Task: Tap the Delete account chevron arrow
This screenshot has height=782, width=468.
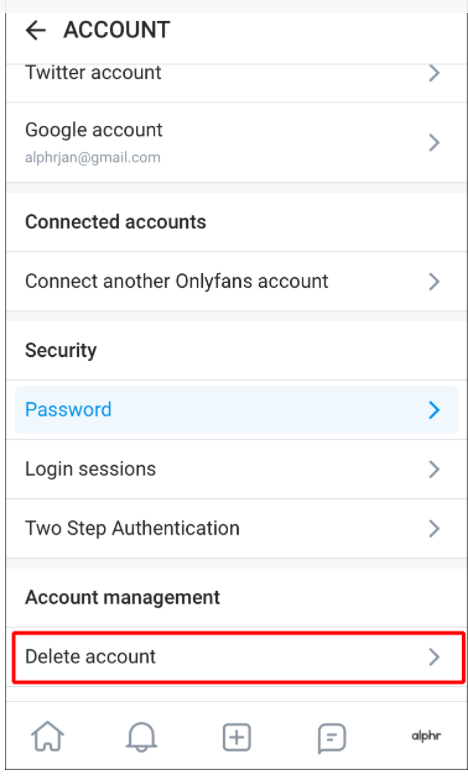Action: point(434,657)
